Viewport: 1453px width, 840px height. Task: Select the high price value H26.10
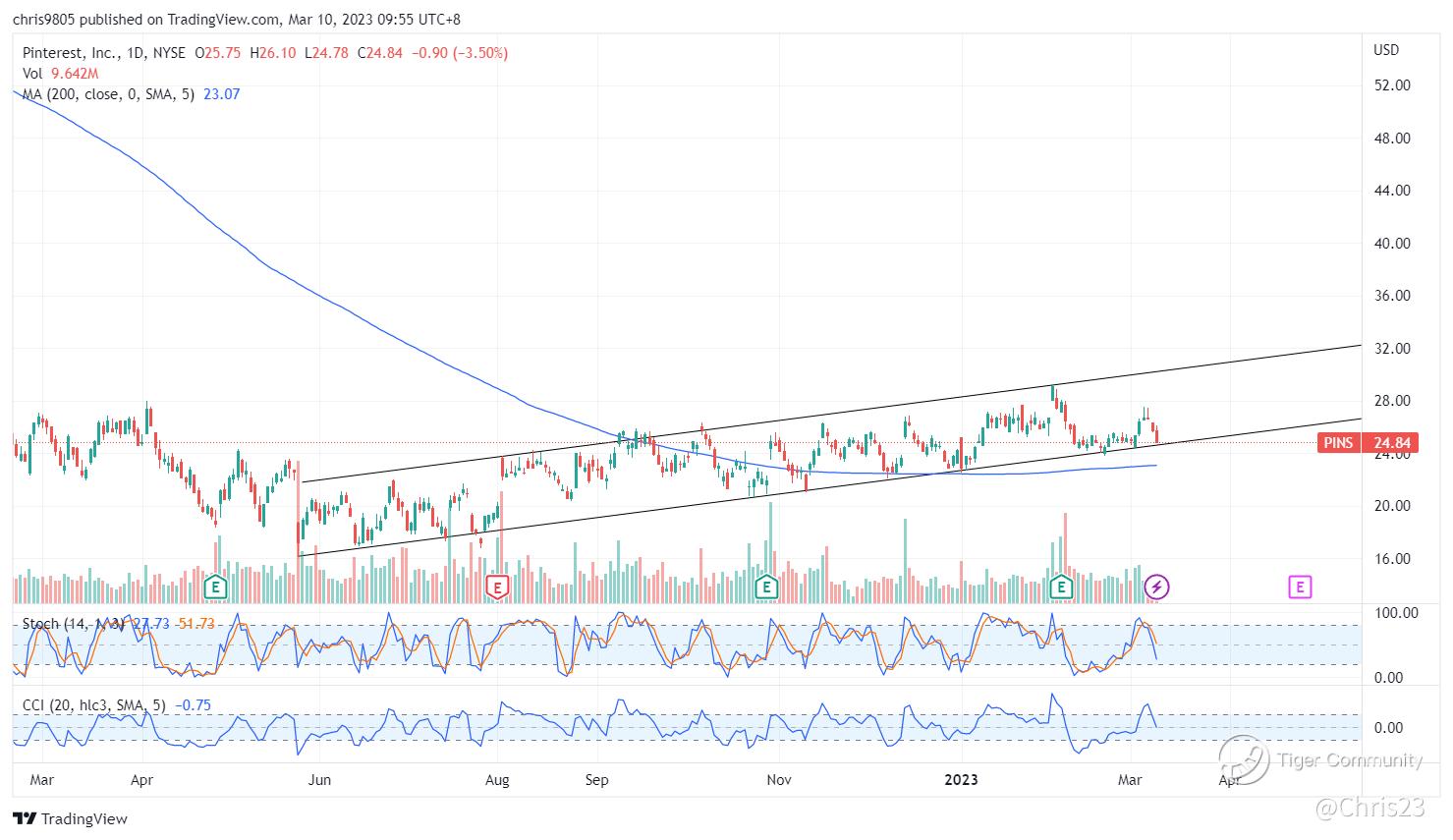tap(274, 53)
